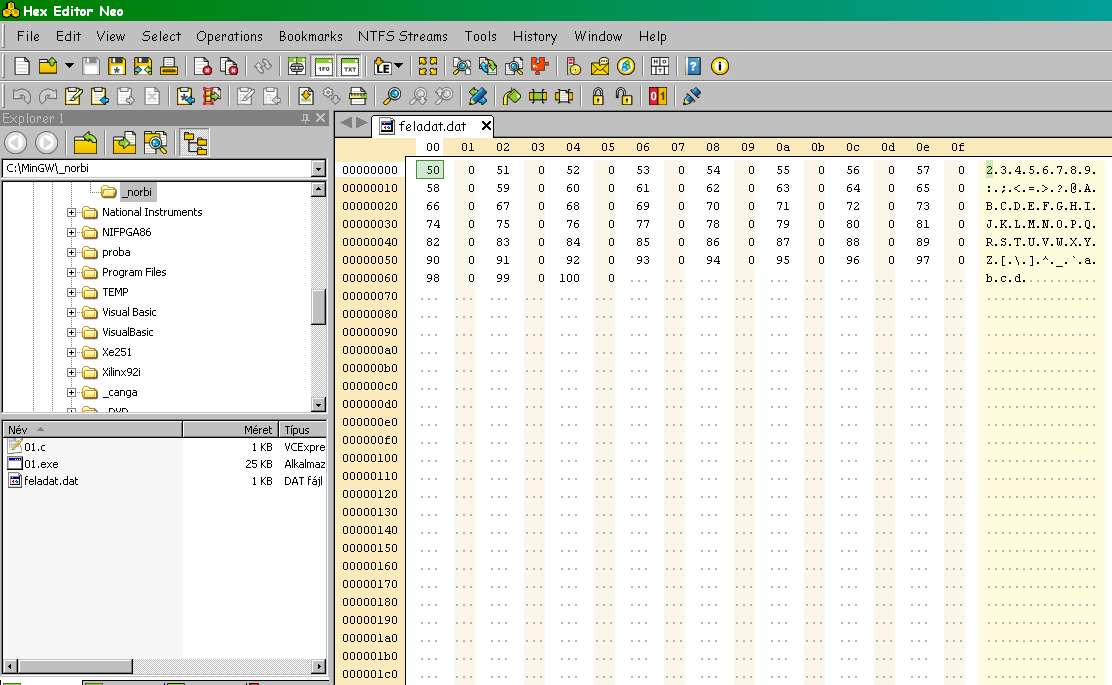The width and height of the screenshot is (1112, 685).
Task: Click the closed padlock lock icon
Action: pyautogui.click(x=598, y=97)
